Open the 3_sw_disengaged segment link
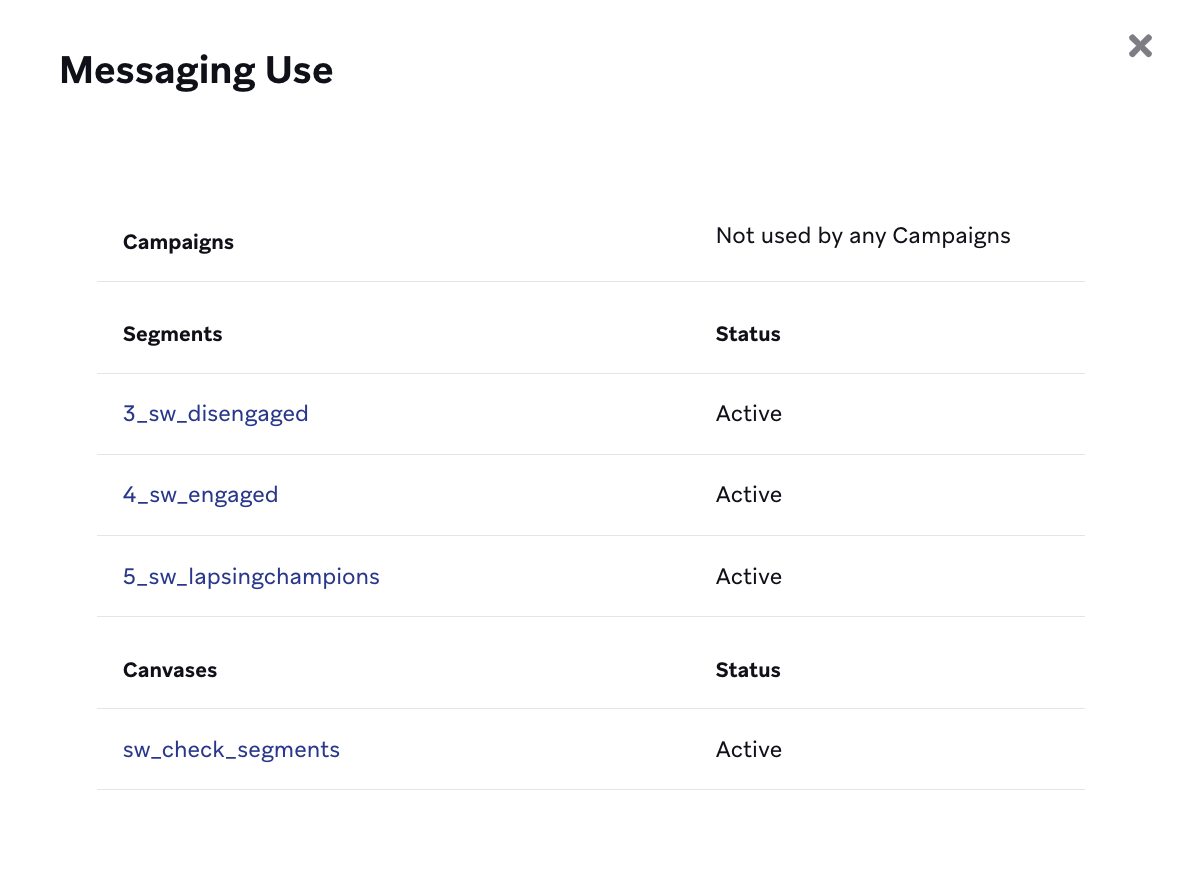This screenshot has height=888, width=1194. pyautogui.click(x=215, y=414)
